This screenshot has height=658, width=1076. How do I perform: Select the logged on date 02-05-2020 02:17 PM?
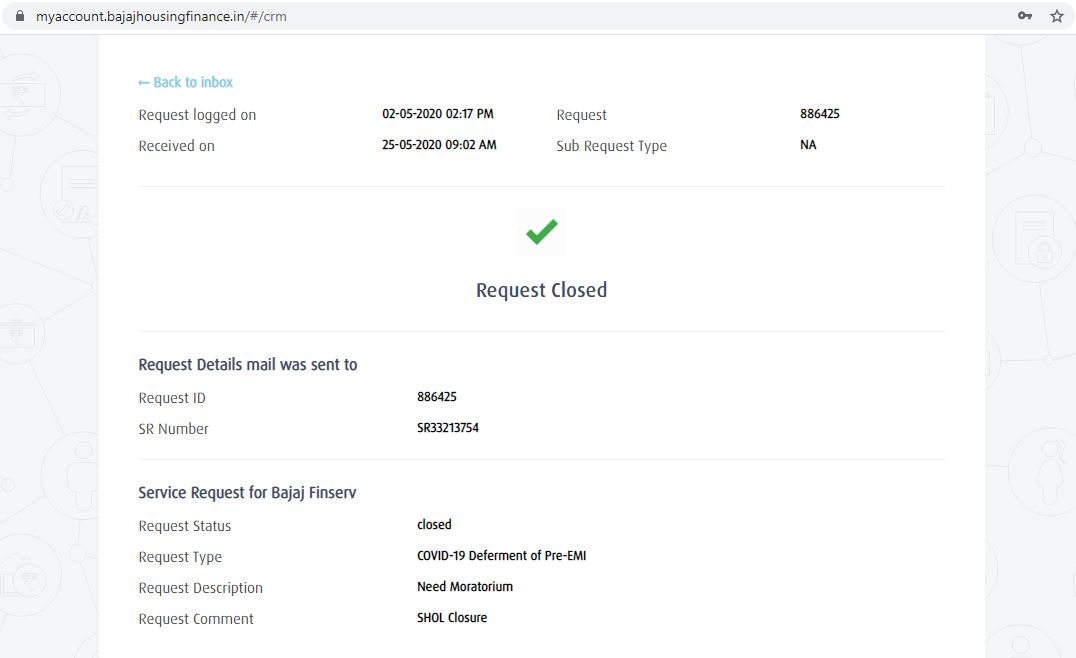click(x=437, y=114)
